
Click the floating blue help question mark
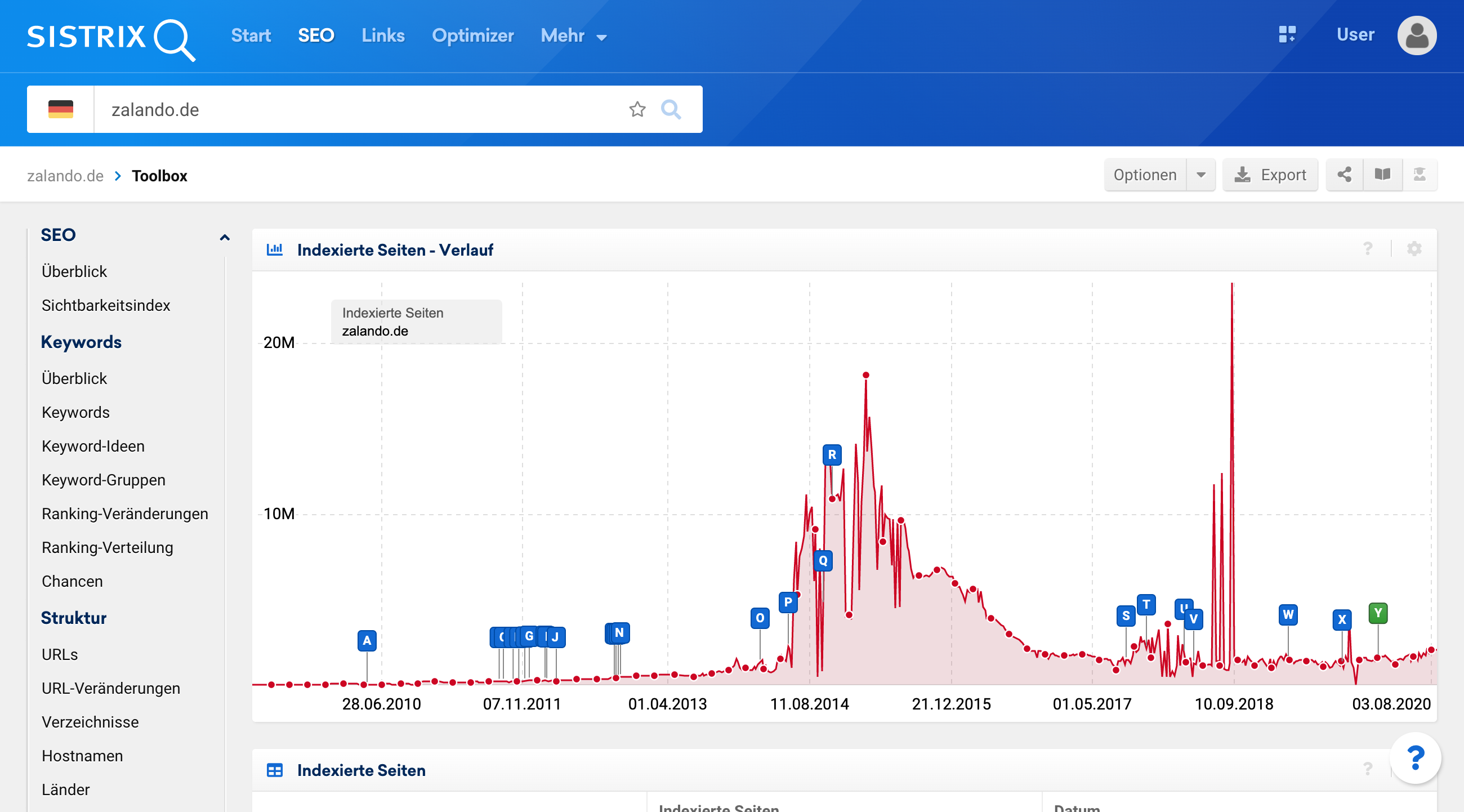point(1415,758)
